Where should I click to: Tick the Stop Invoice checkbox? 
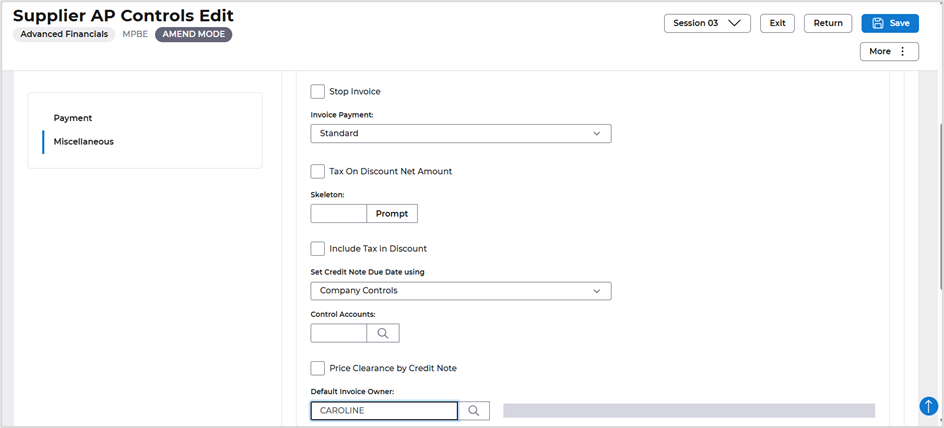[317, 91]
